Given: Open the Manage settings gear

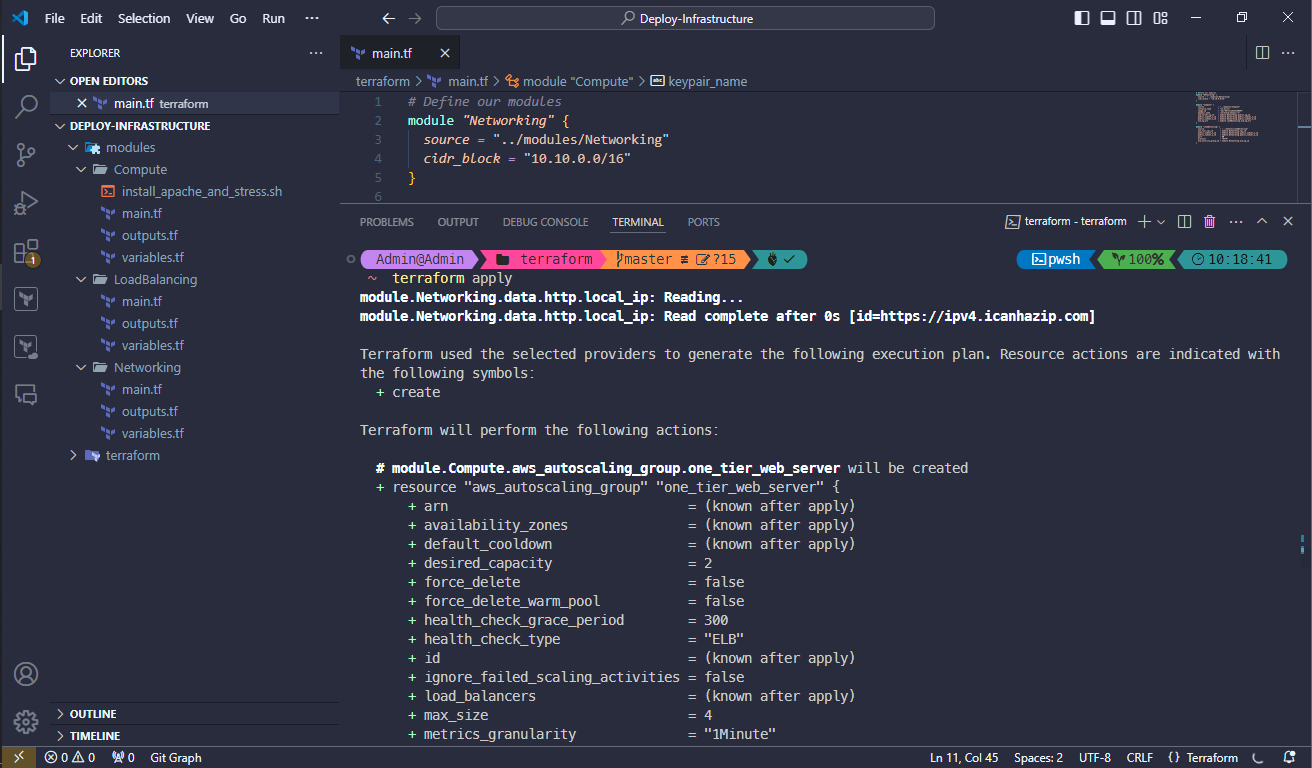Looking at the screenshot, I should pos(26,721).
